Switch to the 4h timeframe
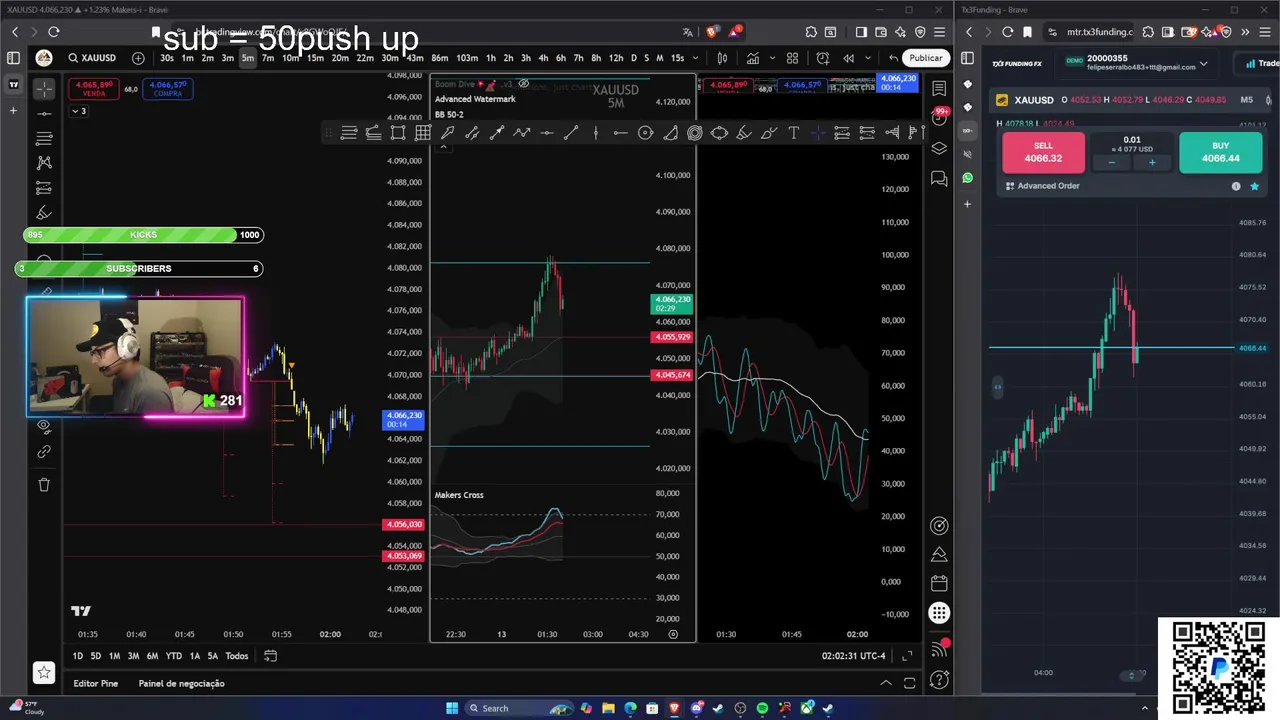This screenshot has height=720, width=1280. (543, 58)
